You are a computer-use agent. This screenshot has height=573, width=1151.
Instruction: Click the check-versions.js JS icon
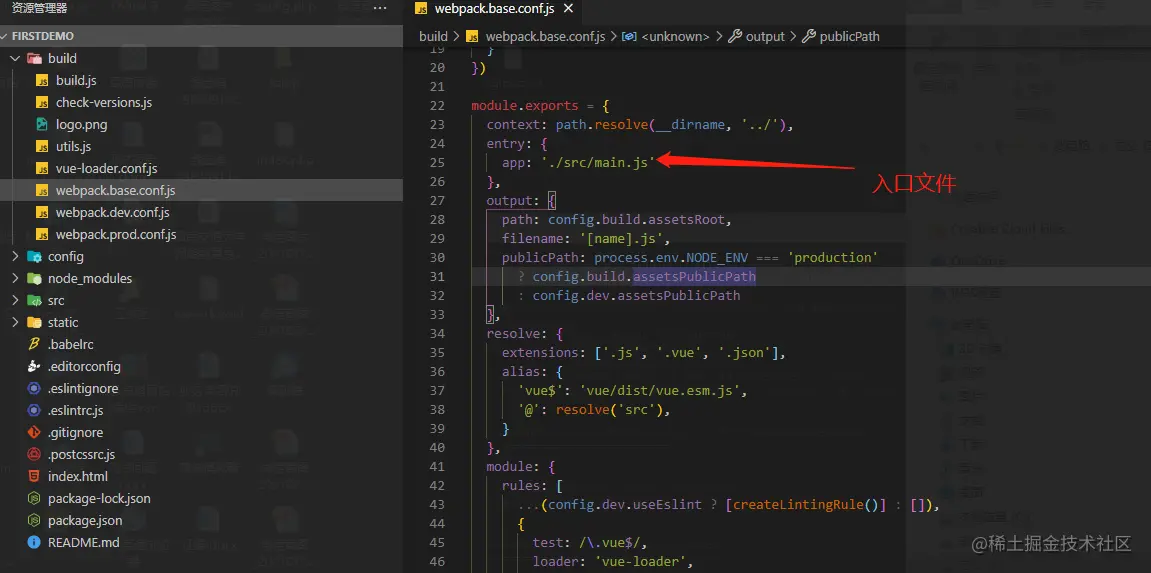(x=42, y=102)
